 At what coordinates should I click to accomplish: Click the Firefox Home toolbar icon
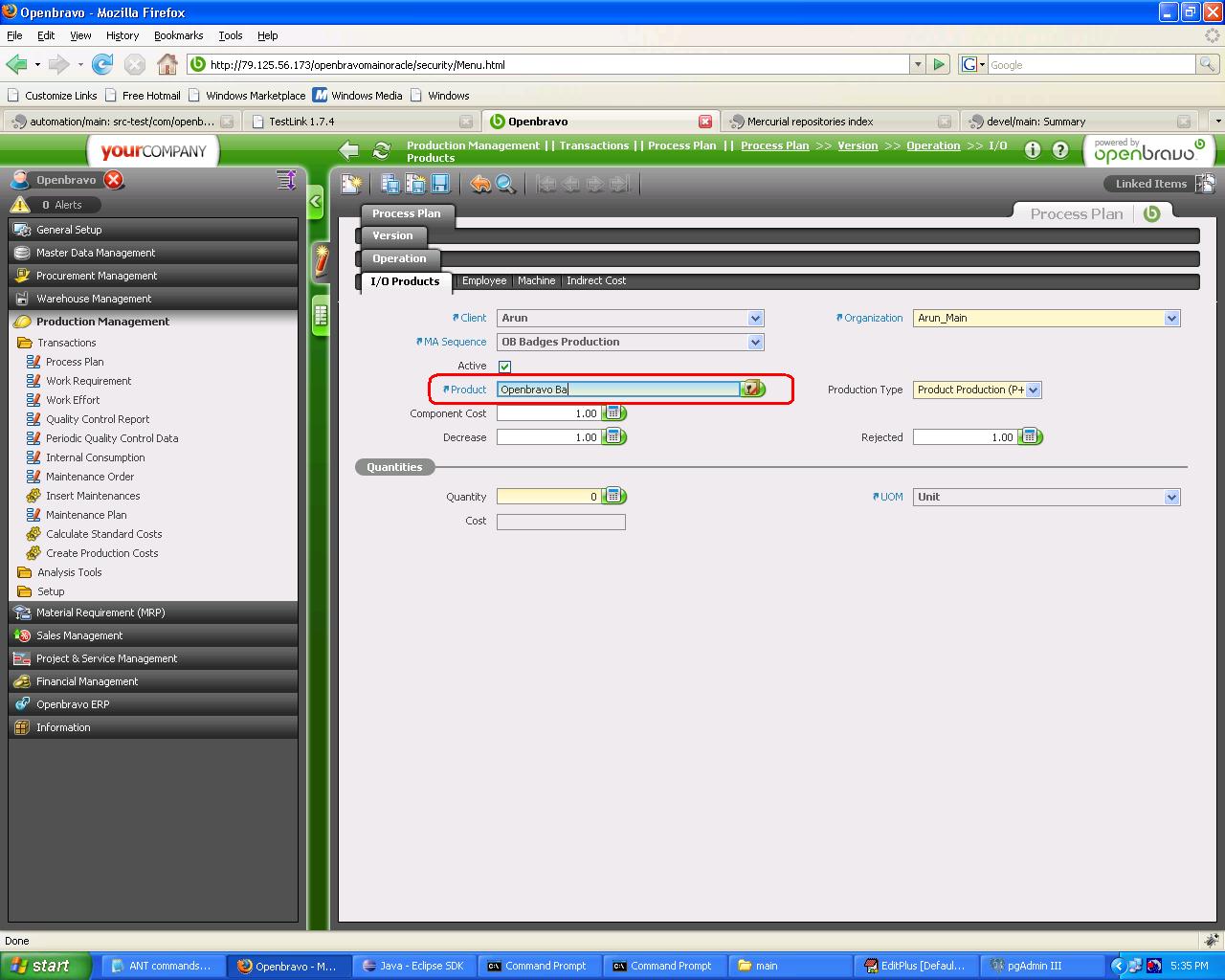pyautogui.click(x=167, y=64)
